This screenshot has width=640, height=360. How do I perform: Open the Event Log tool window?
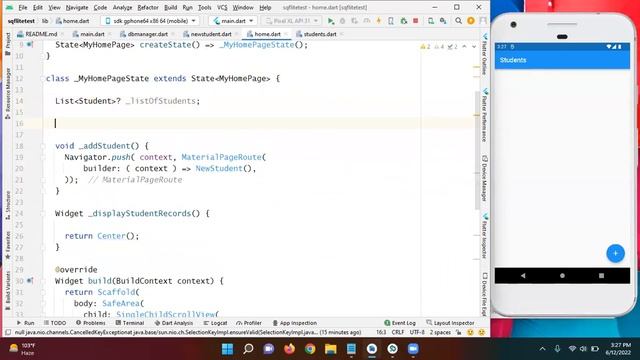pos(400,323)
